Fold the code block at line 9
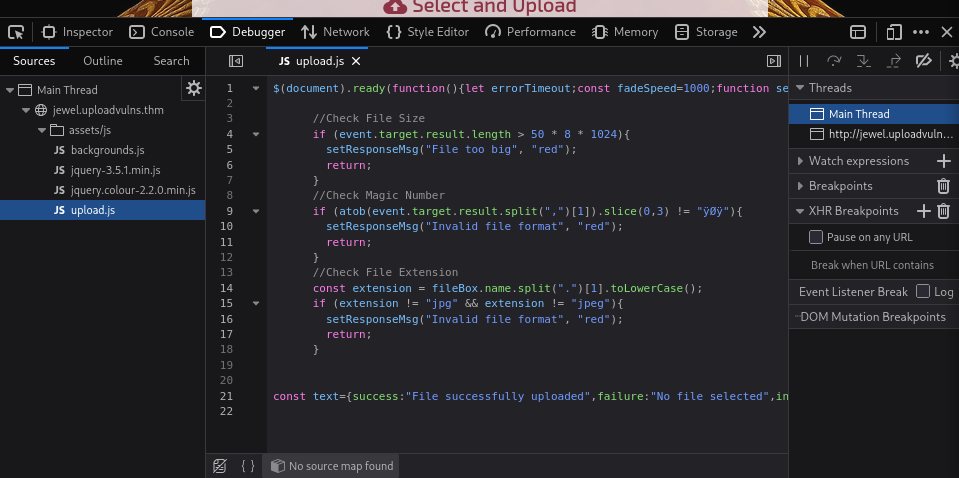The image size is (959, 478). [x=256, y=211]
